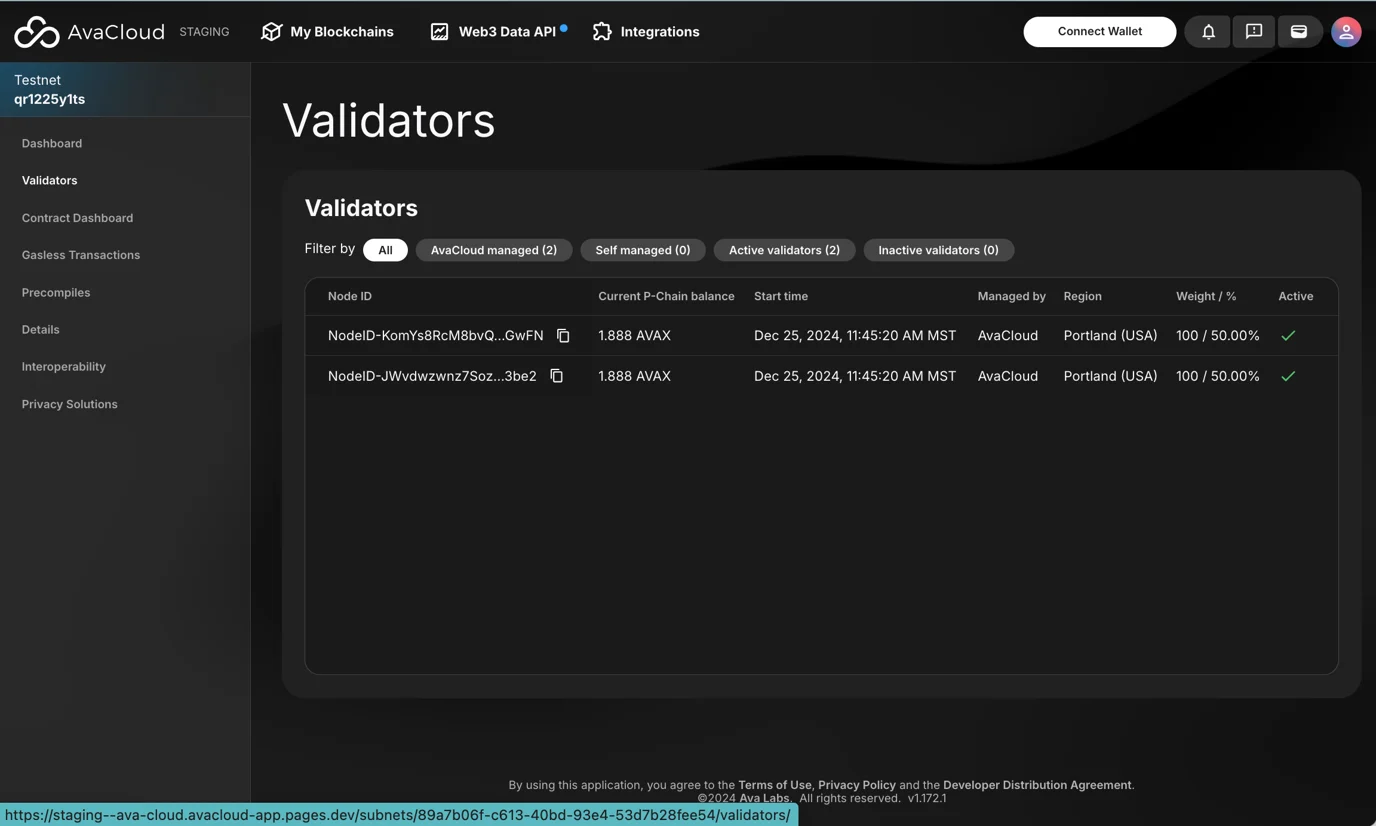This screenshot has height=826, width=1376.
Task: Filter by Self managed (0)
Action: pyautogui.click(x=643, y=250)
